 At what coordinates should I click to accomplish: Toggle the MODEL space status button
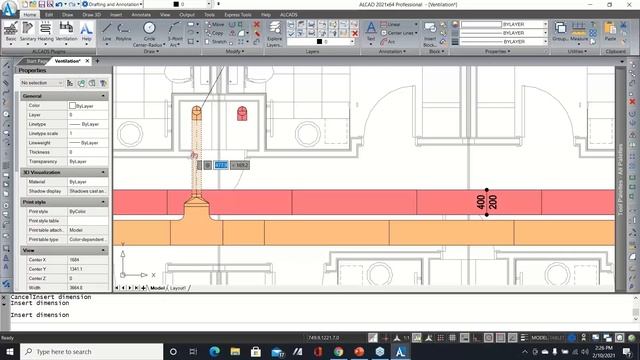pyautogui.click(x=539, y=338)
